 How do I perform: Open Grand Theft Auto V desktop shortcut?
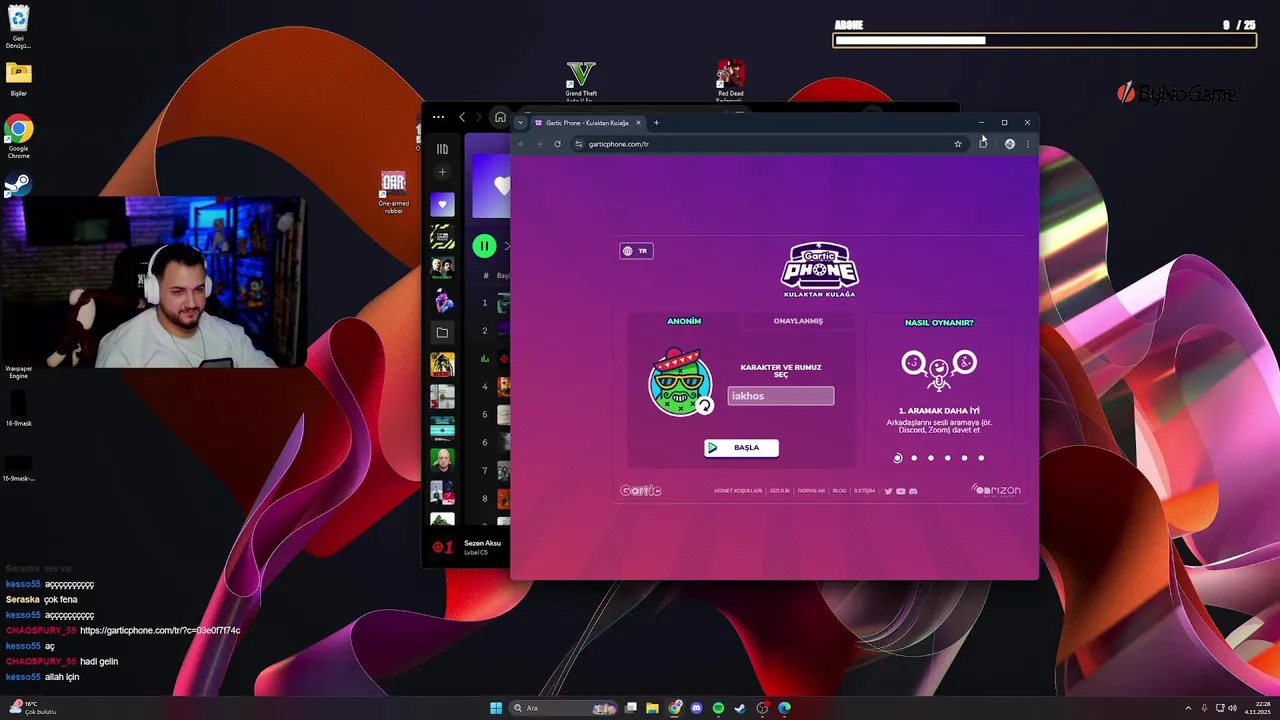coord(581,81)
